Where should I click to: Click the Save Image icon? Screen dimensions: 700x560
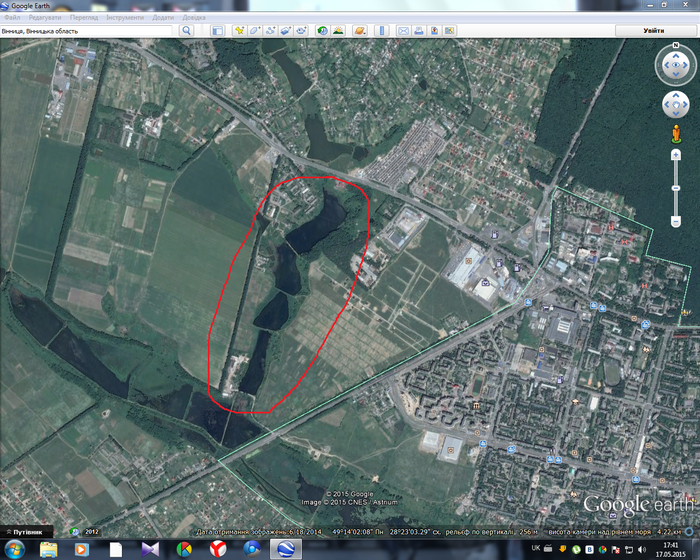pos(434,30)
